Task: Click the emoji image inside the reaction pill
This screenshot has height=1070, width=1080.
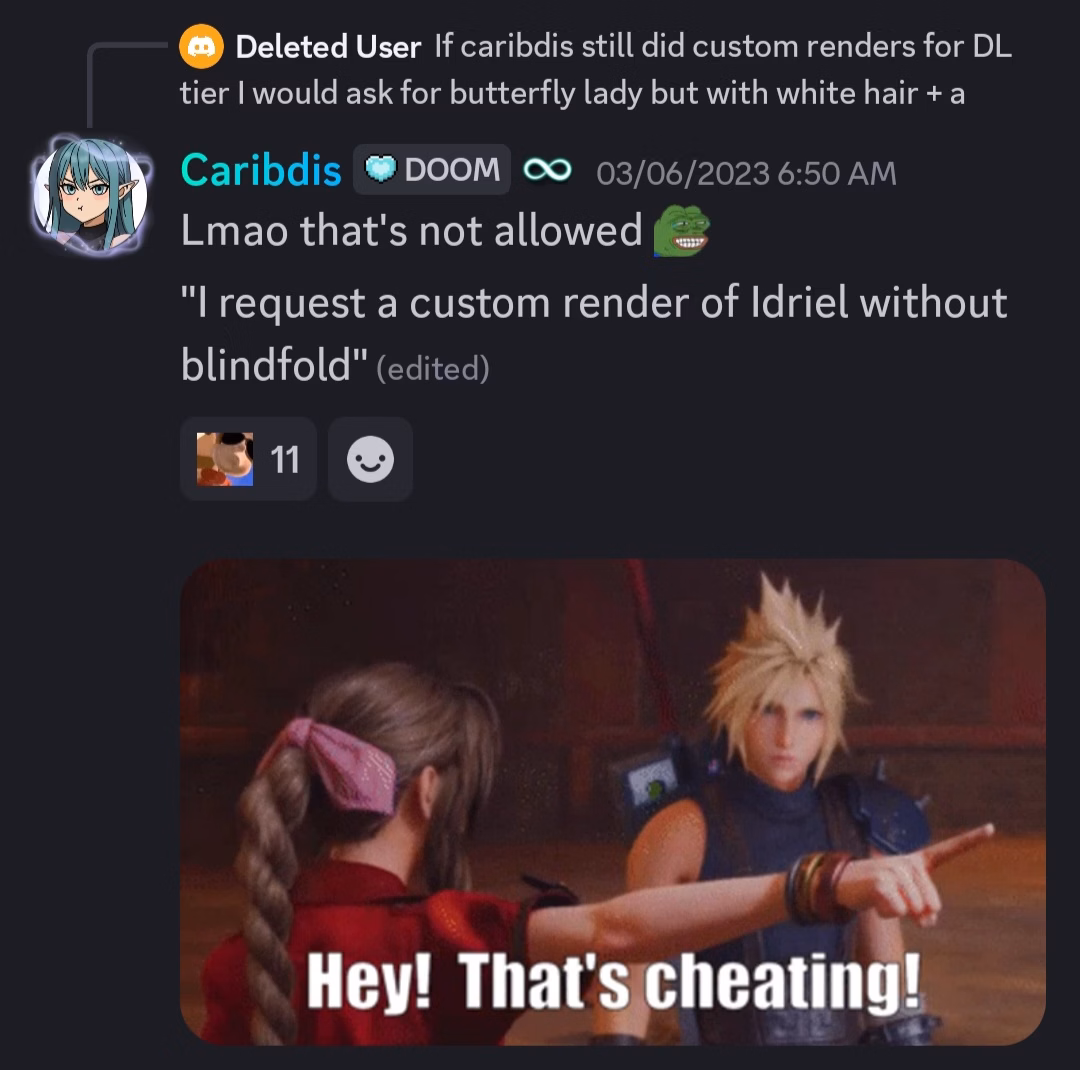Action: click(225, 459)
